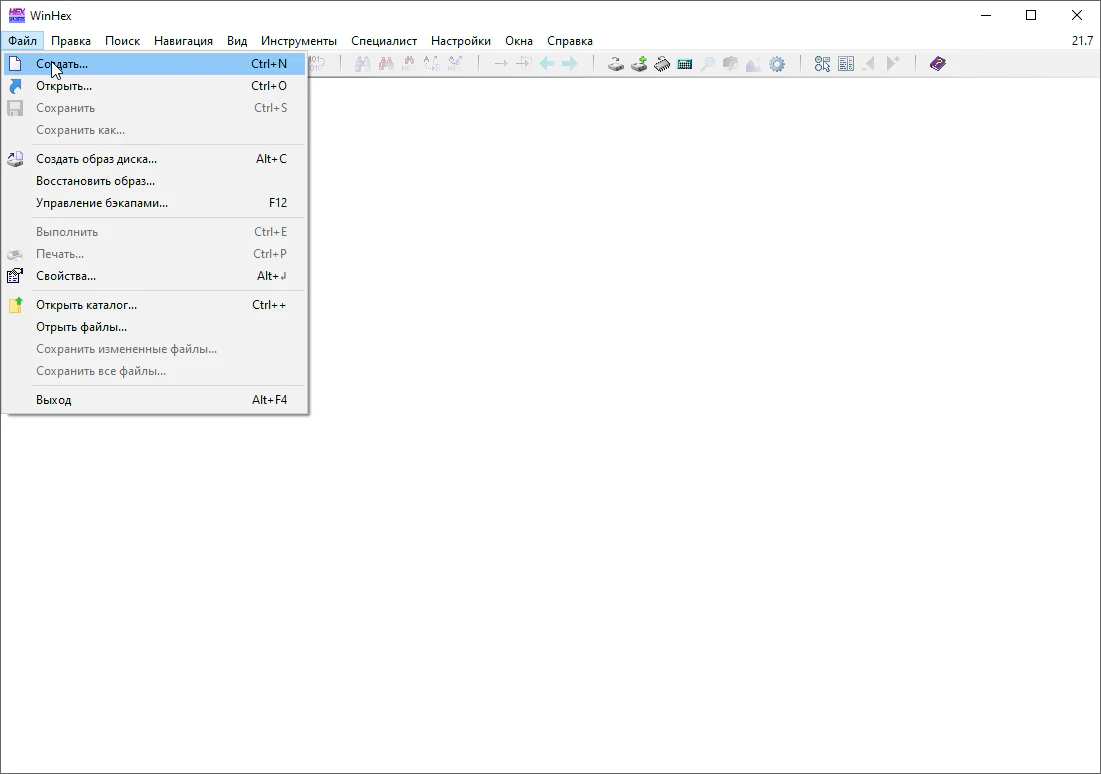Select Создать... from the File menu

(62, 64)
